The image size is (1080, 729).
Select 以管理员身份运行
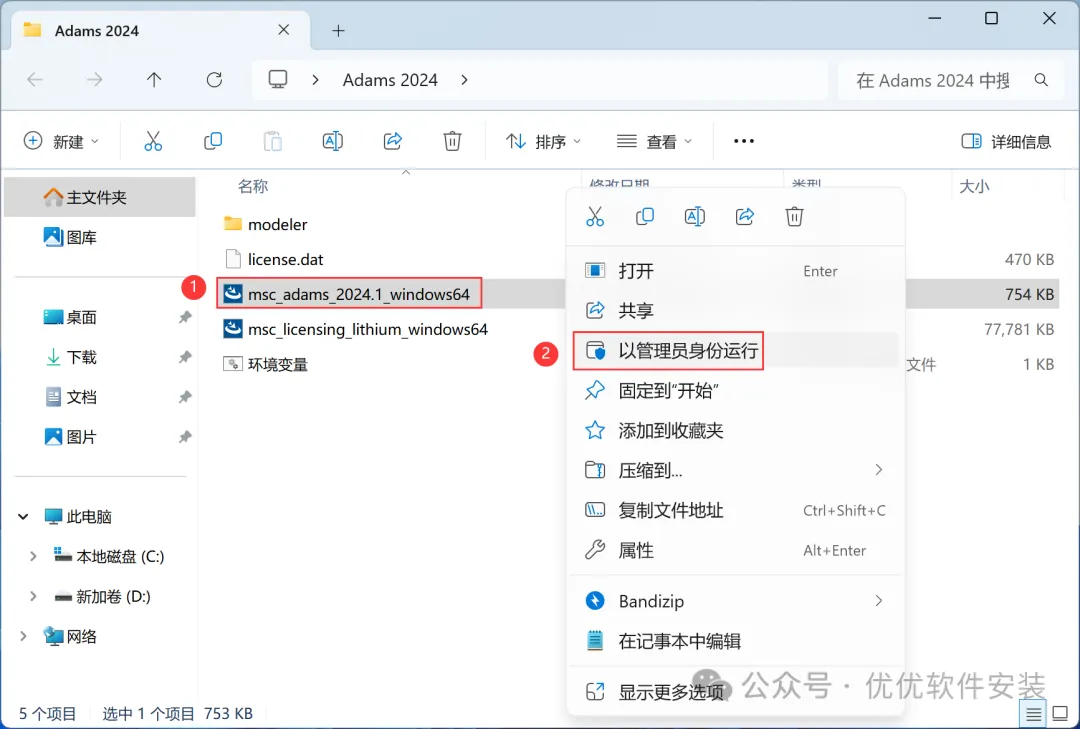[x=735, y=351]
